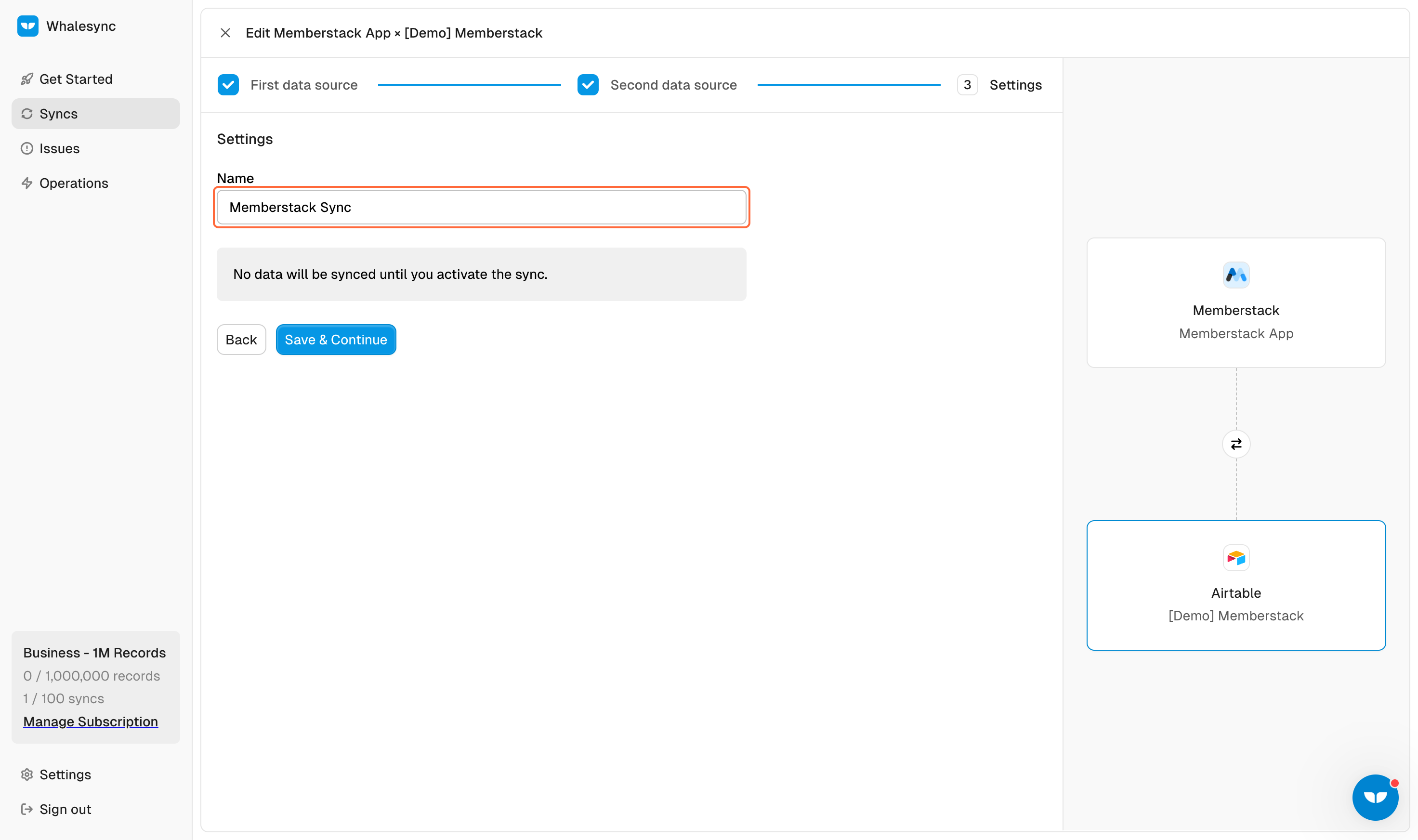The height and width of the screenshot is (840, 1418).
Task: Click '1 / 100 syncs' usage text
Action: [x=64, y=698]
